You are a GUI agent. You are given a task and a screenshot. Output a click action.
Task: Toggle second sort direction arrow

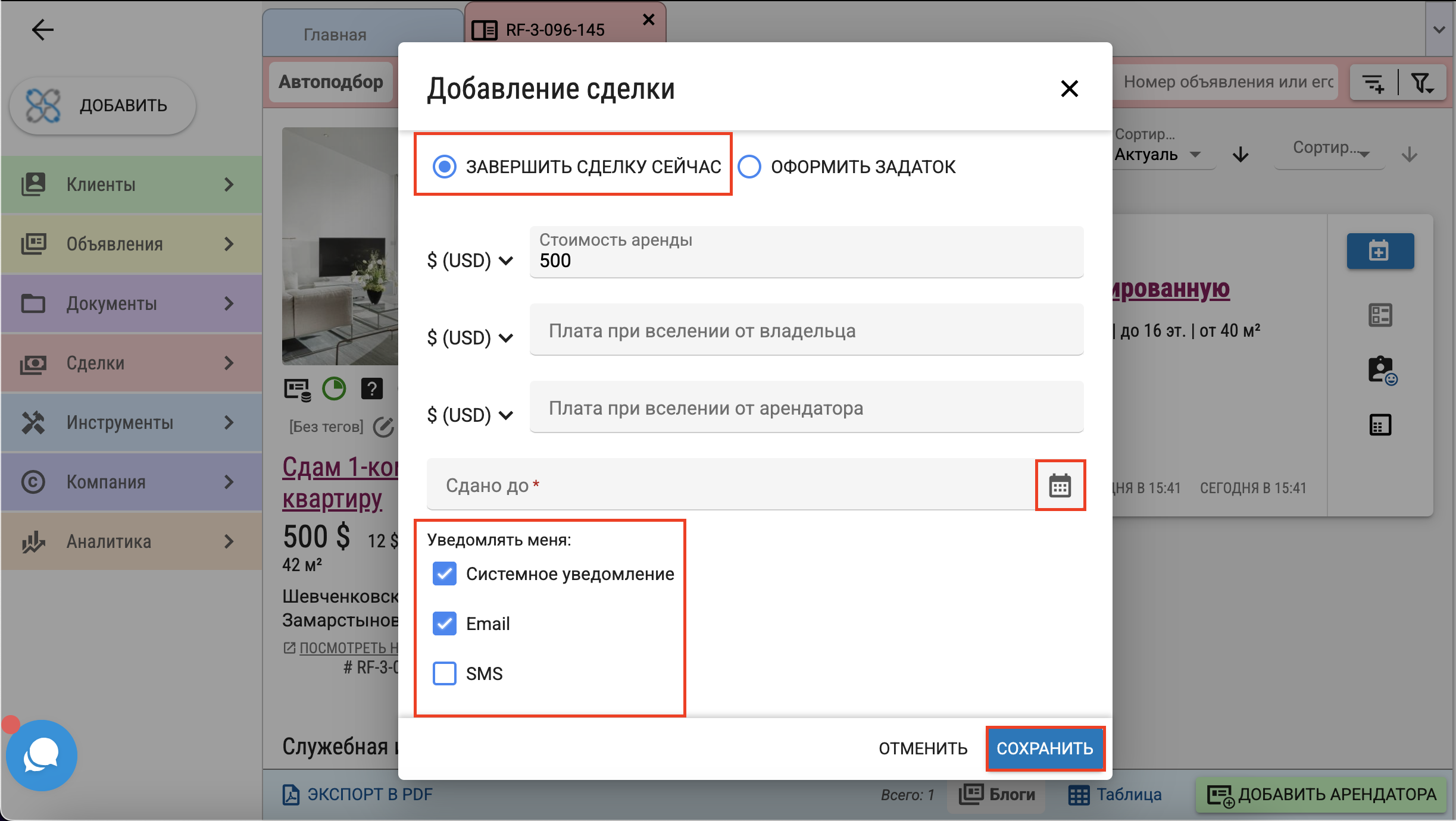pyautogui.click(x=1409, y=155)
